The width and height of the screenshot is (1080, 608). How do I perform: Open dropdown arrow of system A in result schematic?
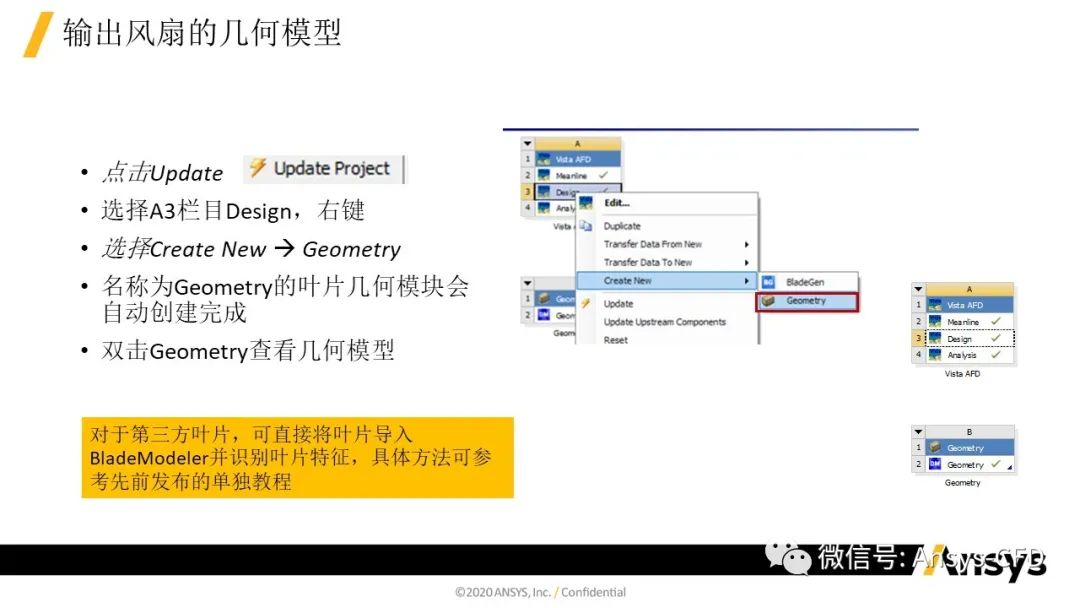tap(918, 289)
